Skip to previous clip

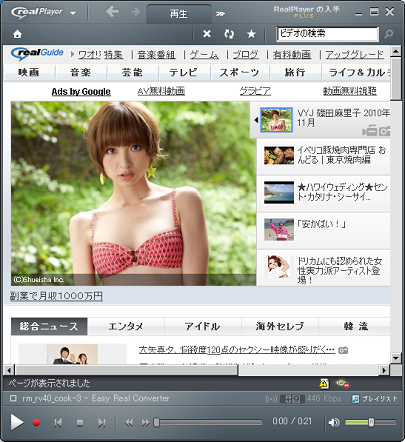tap(58, 423)
